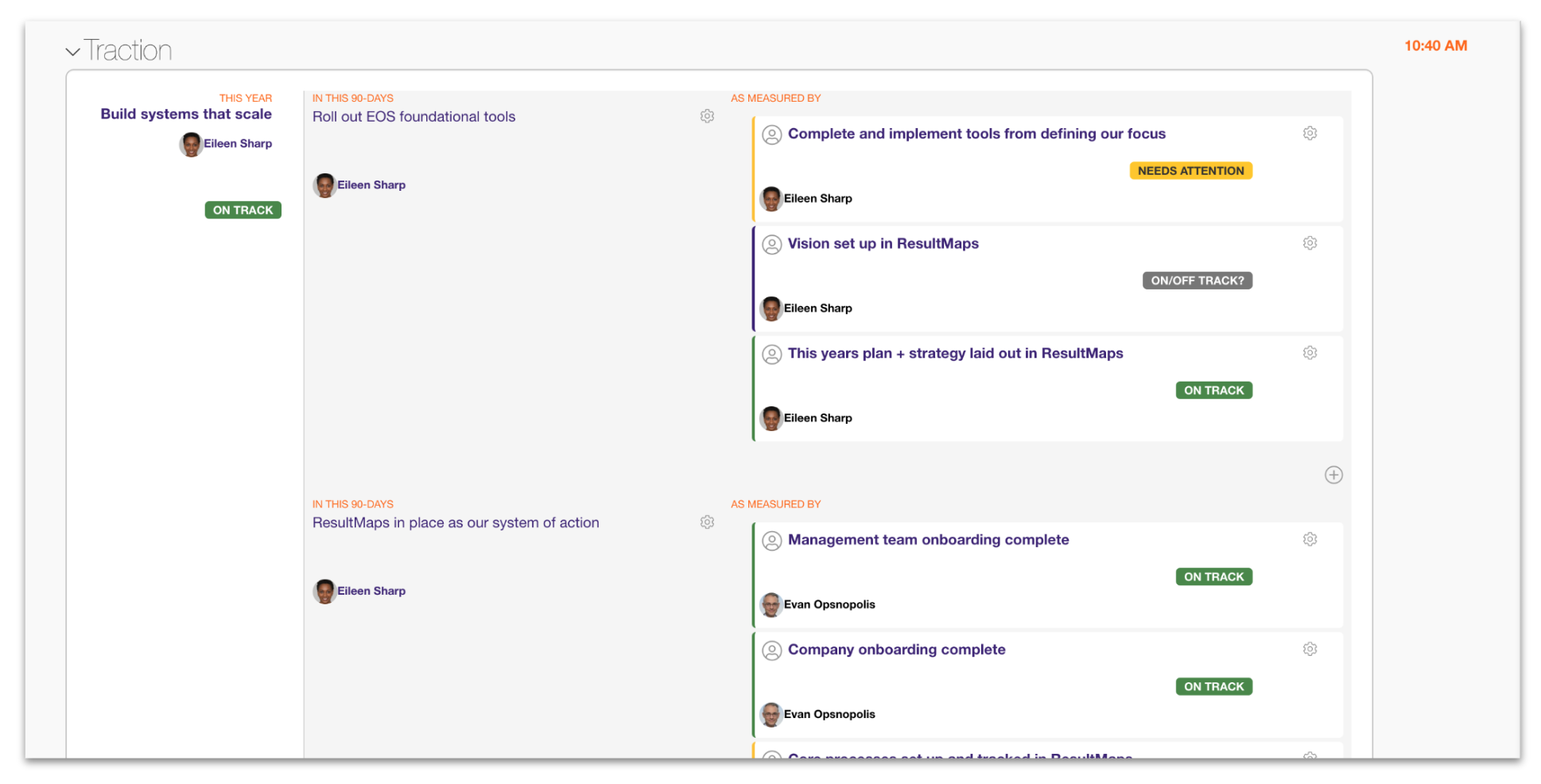The height and width of the screenshot is (784, 1541).
Task: Click the yellow NEEDS ATTENTION status badge
Action: point(1190,171)
